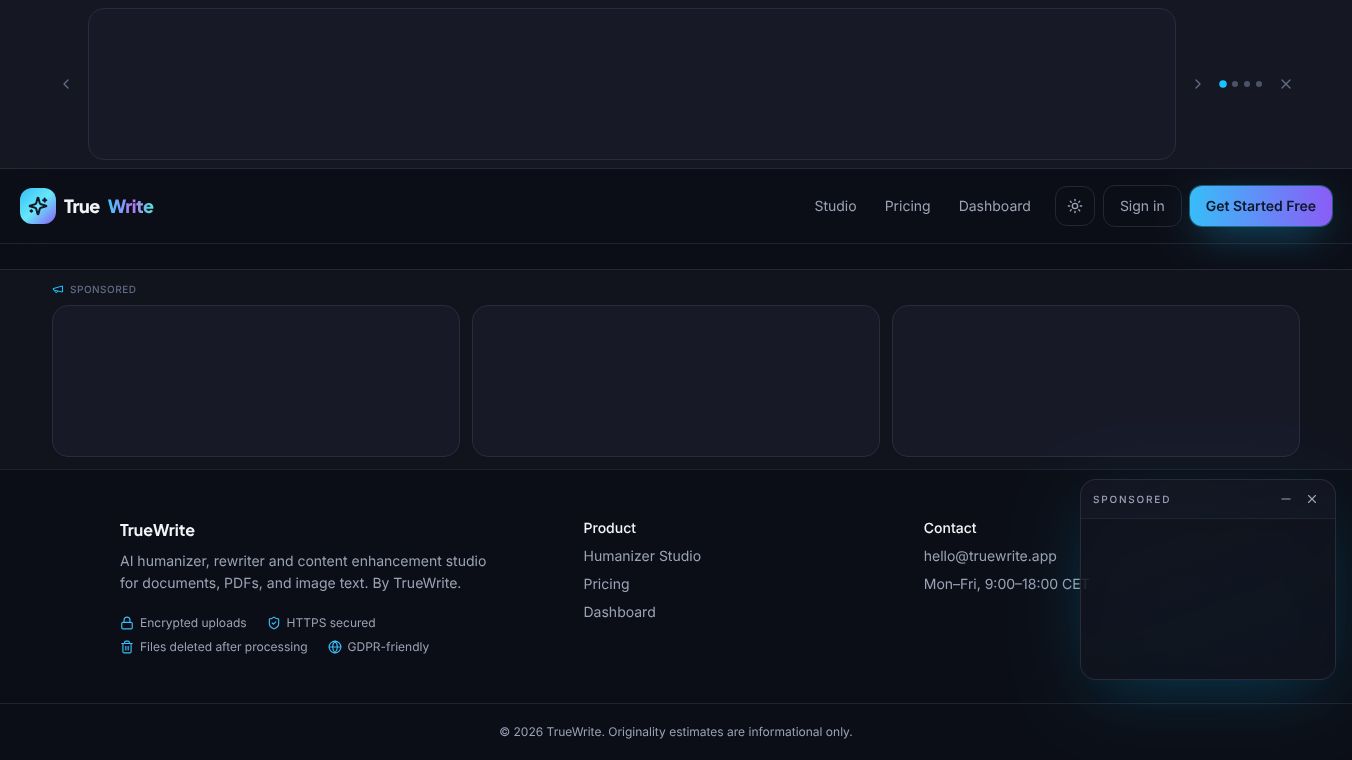The image size is (1352, 760).
Task: Close the Sponsored popup panel
Action: click(x=1312, y=499)
